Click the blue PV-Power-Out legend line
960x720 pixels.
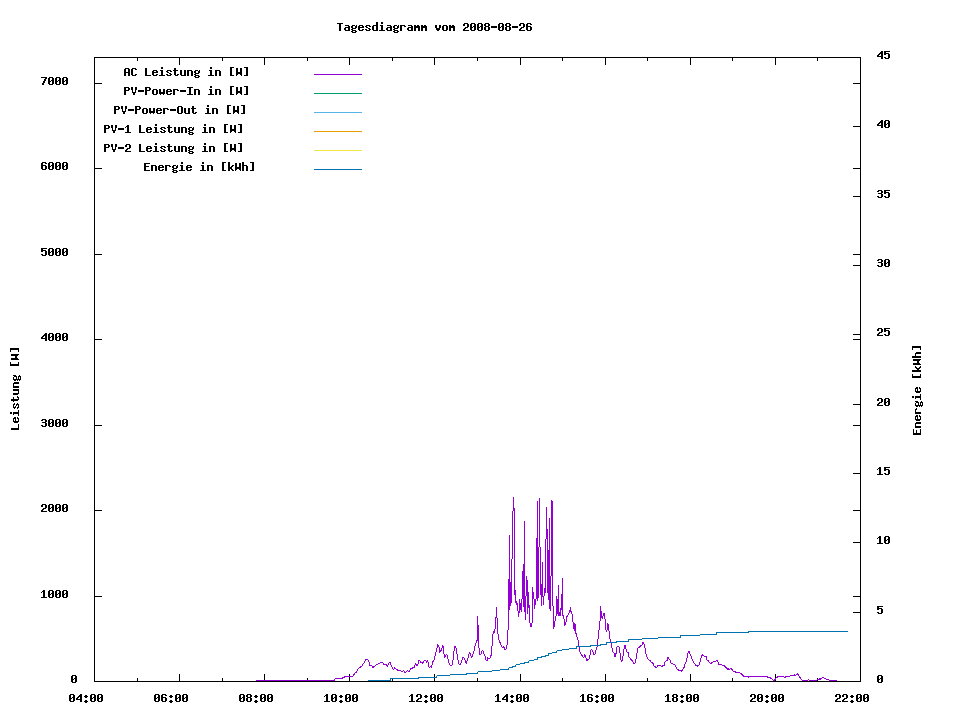pyautogui.click(x=337, y=112)
